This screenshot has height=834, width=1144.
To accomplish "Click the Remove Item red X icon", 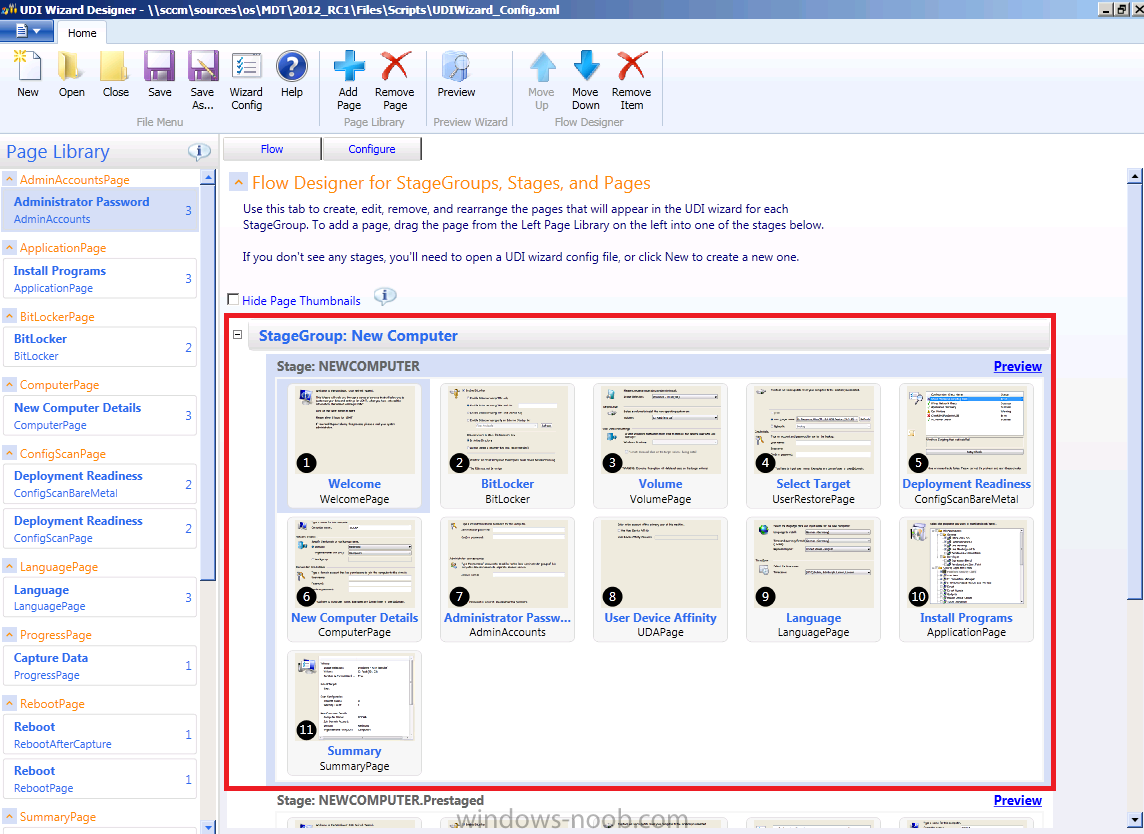I will pos(632,66).
